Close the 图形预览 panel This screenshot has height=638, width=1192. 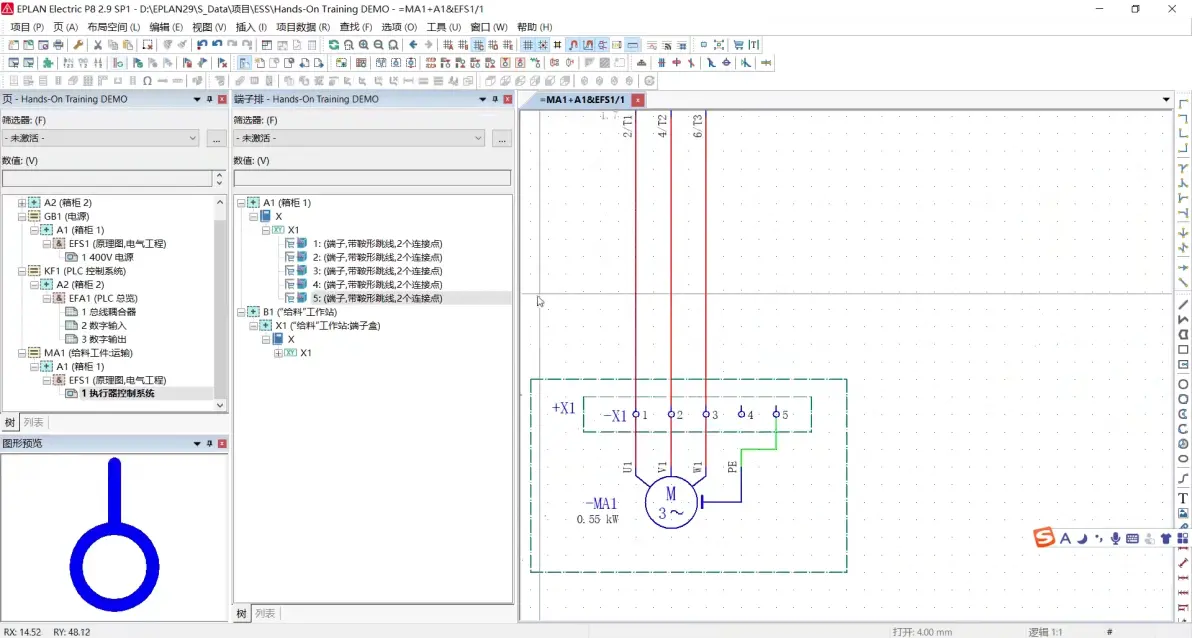point(222,443)
